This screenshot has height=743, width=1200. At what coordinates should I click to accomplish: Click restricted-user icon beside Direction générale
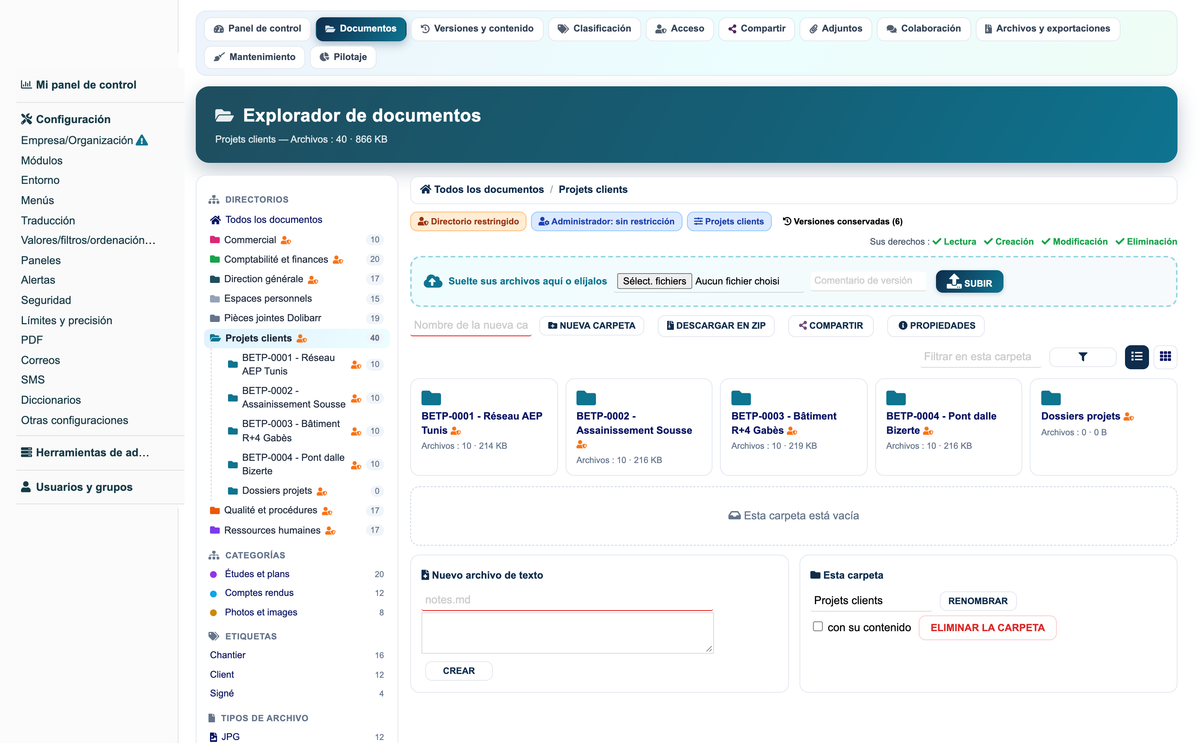(x=313, y=280)
